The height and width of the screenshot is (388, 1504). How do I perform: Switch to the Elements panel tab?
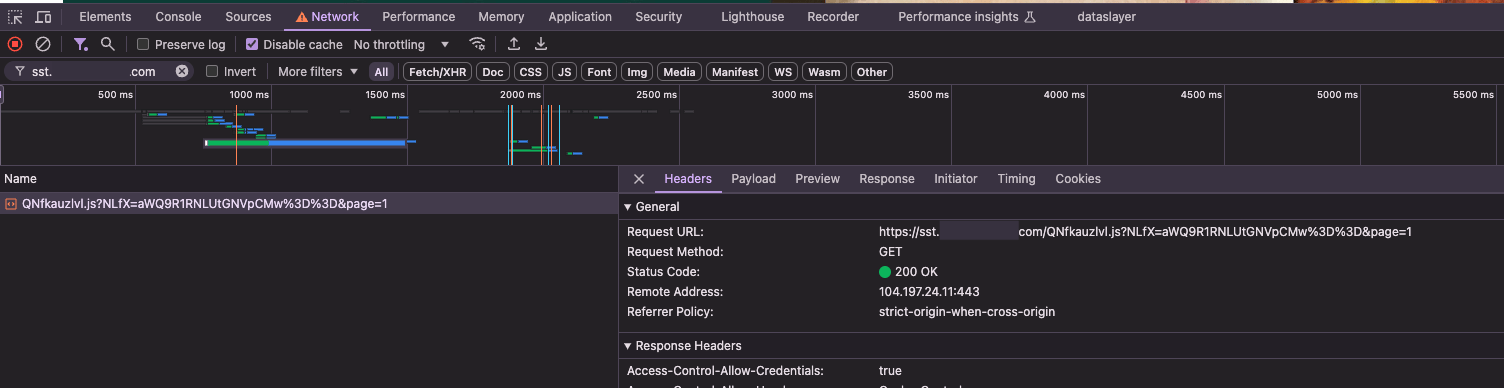coord(105,17)
